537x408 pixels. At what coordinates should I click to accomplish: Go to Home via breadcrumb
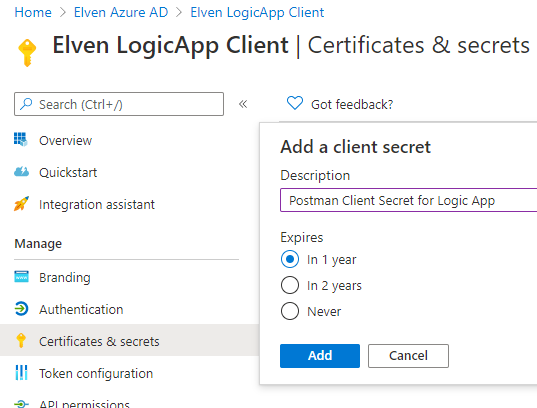point(33,12)
